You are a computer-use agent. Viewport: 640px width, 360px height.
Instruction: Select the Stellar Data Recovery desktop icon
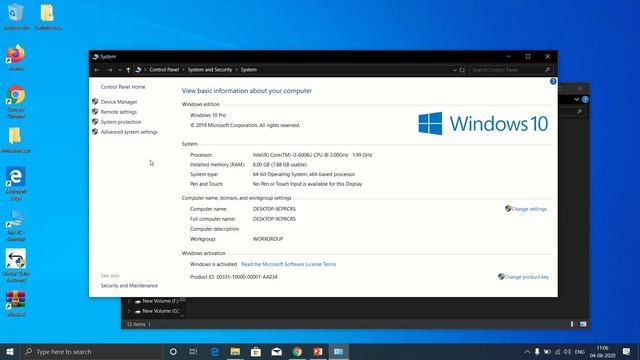[x=16, y=265]
